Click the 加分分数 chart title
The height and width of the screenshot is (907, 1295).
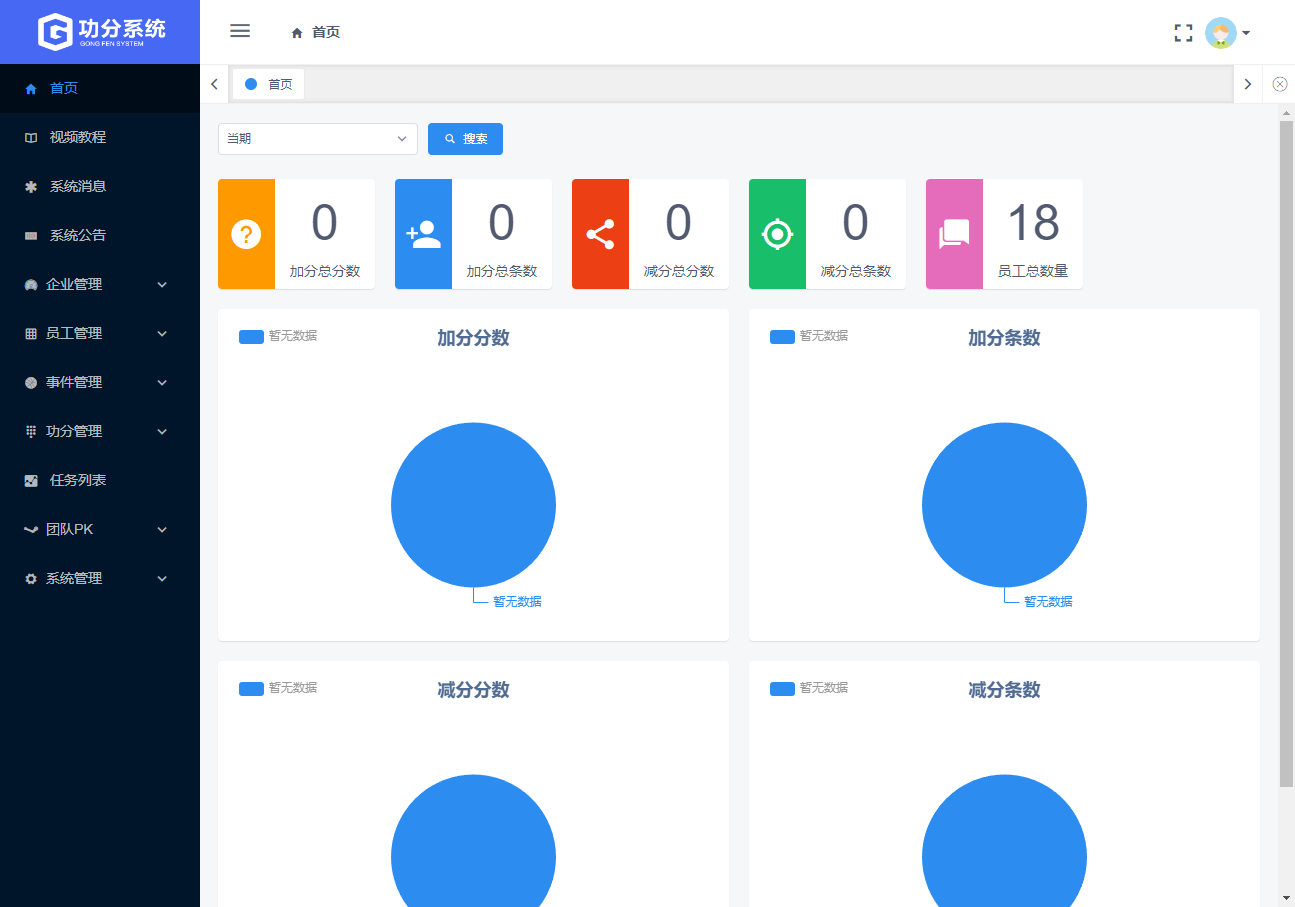pyautogui.click(x=473, y=338)
